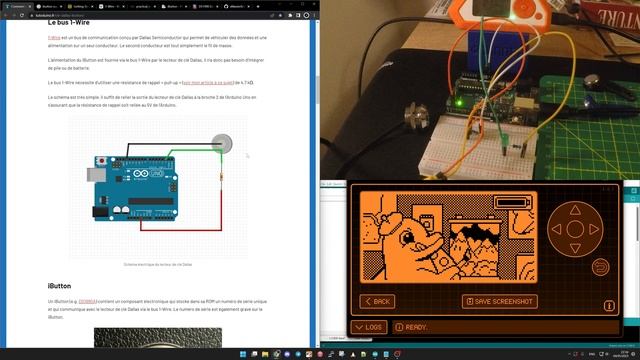The image size is (640, 360).
Task: Open the info icon in qFlipper
Action: [x=609, y=306]
